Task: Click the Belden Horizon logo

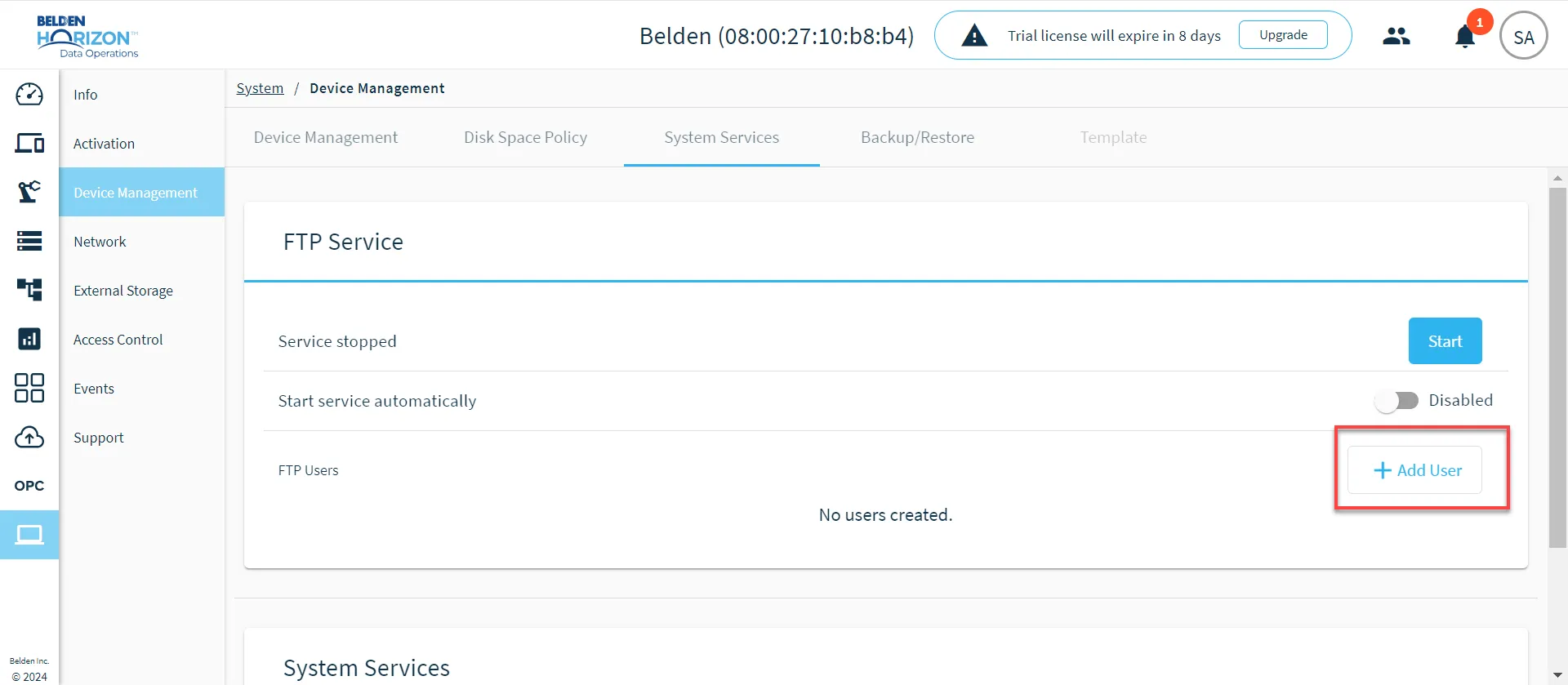Action: tap(87, 37)
